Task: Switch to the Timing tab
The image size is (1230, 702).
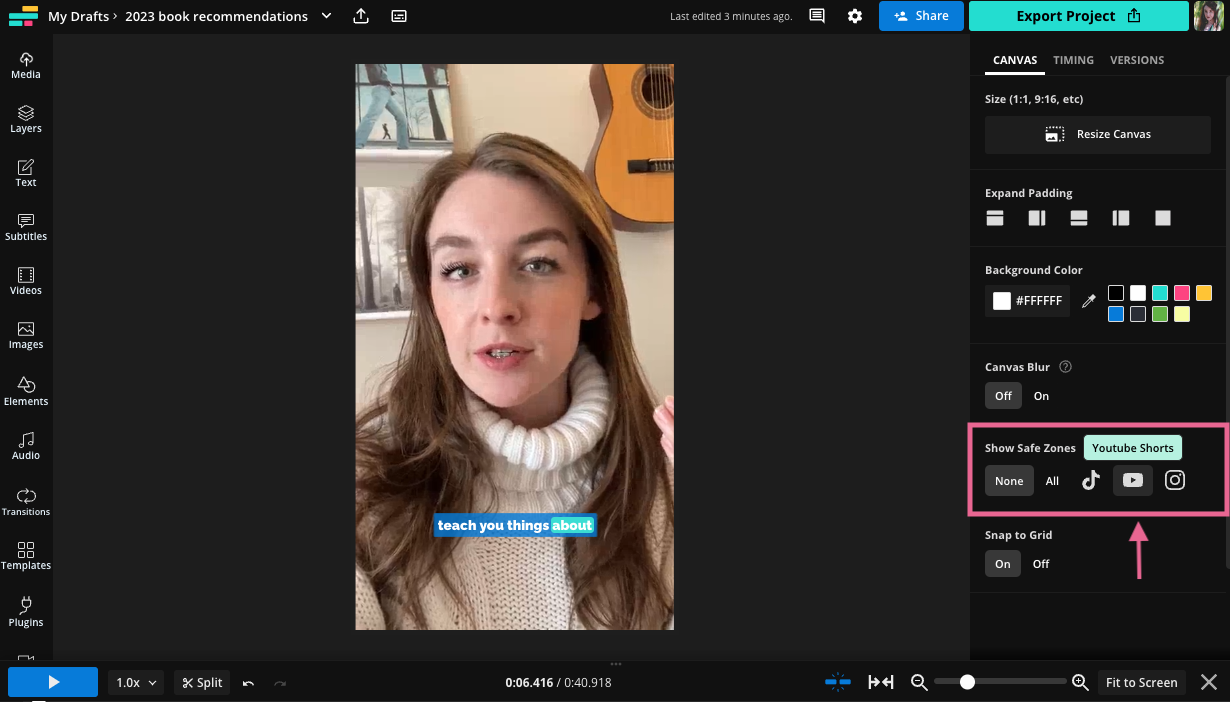Action: [1073, 60]
